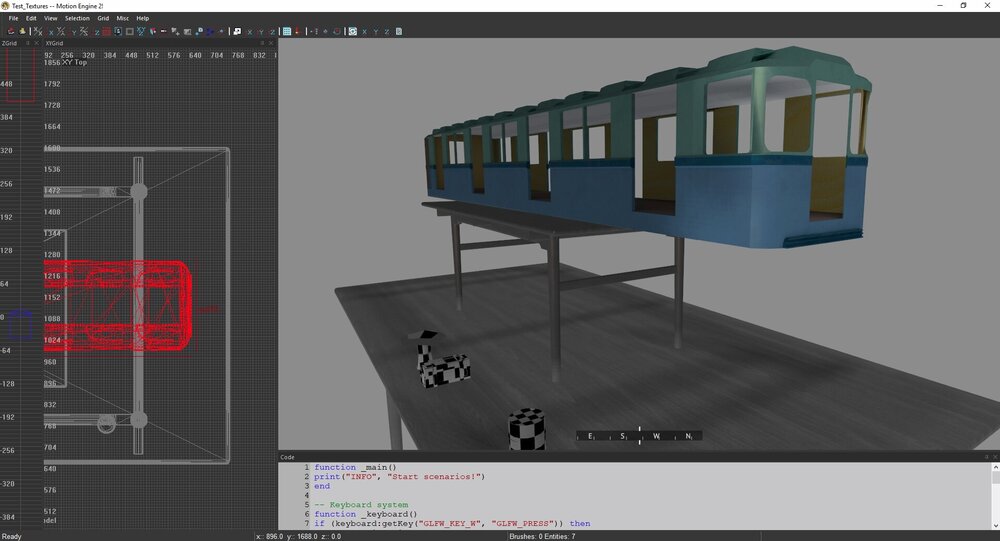Click the highlighted grid icon in toolbar
Screen dimensions: 1000x541
pyautogui.click(x=286, y=31)
